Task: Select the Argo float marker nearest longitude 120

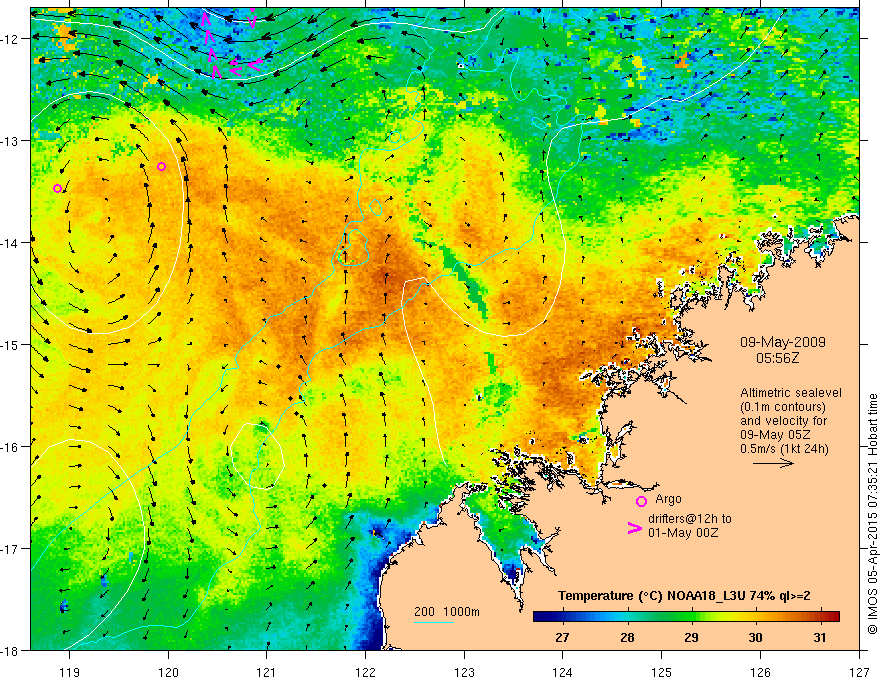Action: 161,167
